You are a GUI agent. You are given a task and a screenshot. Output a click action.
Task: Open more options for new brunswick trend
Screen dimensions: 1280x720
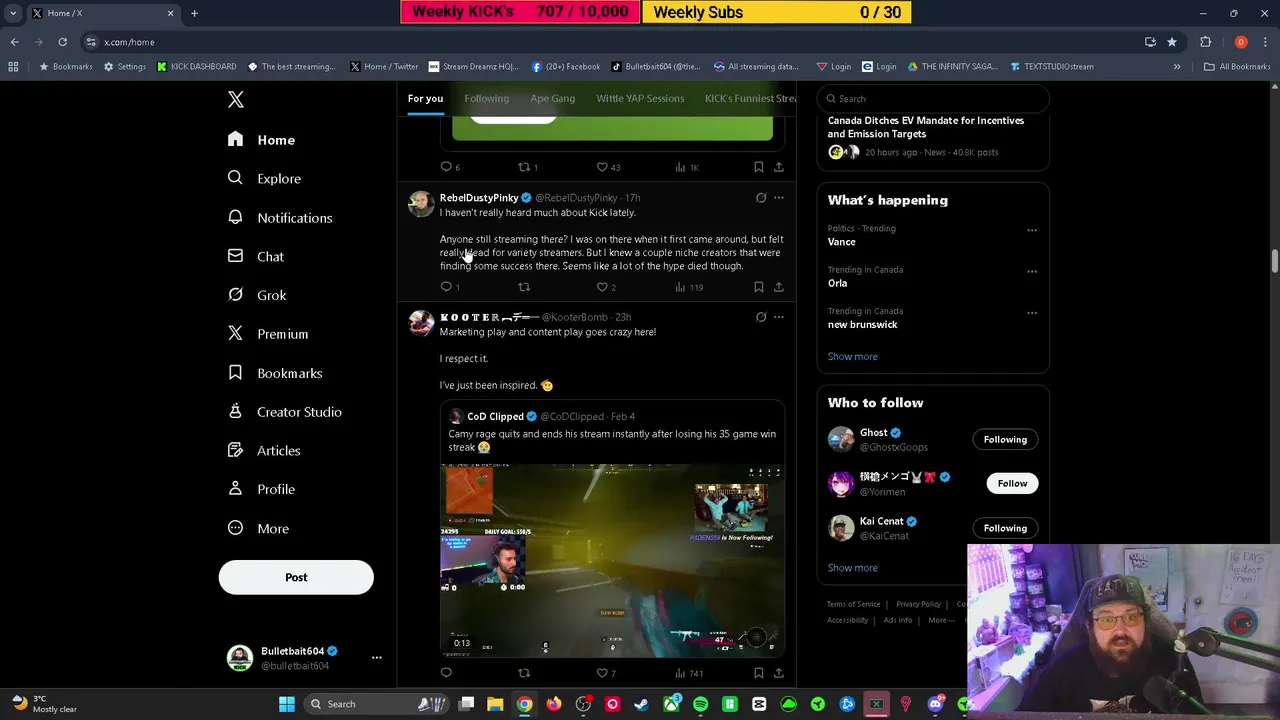[1032, 312]
